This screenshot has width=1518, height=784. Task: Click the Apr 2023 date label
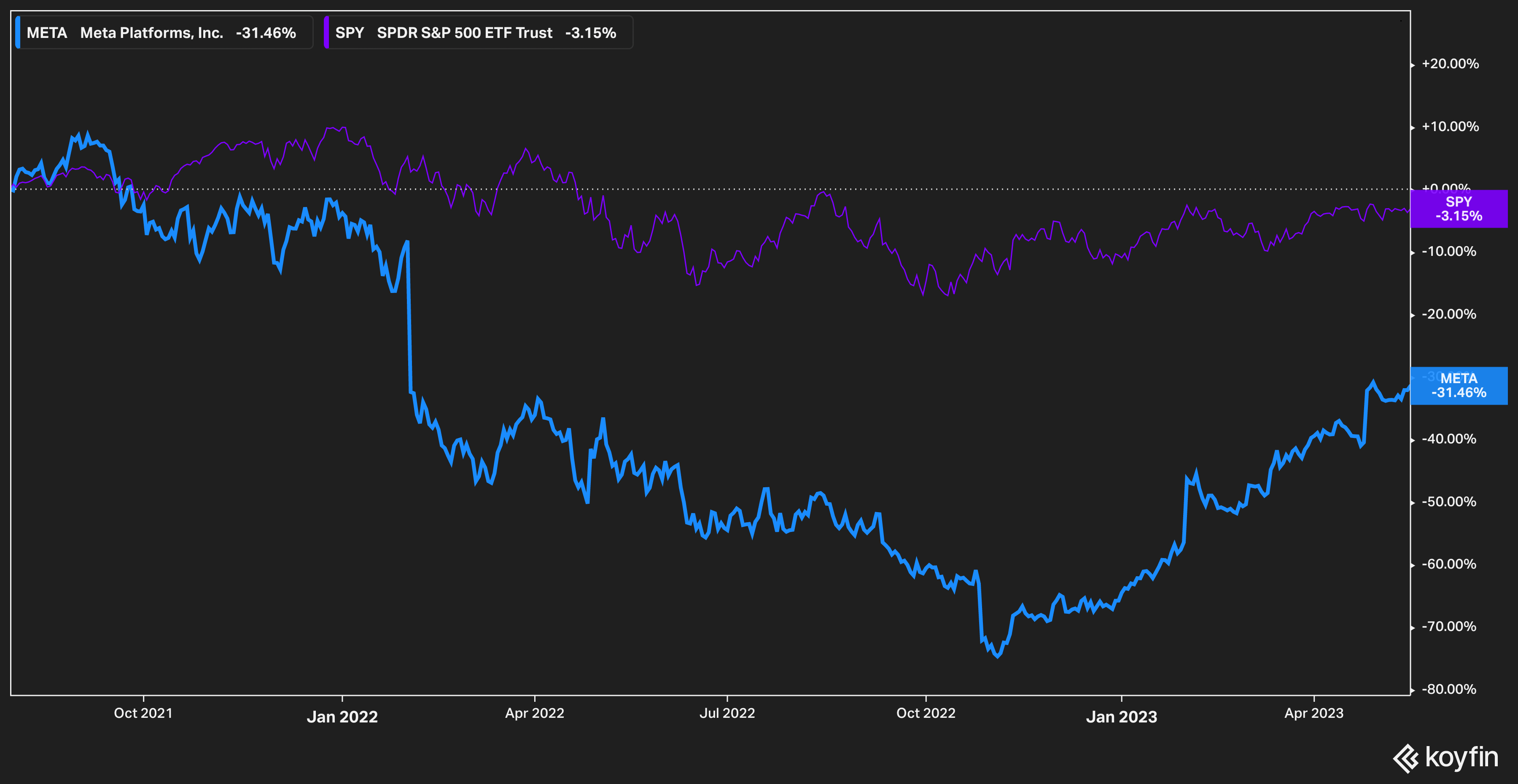point(1313,713)
